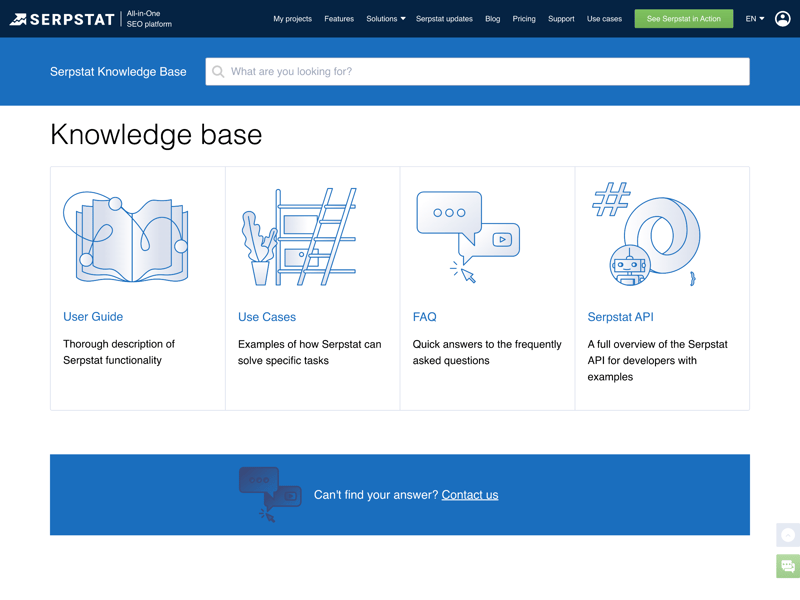Image resolution: width=800 pixels, height=600 pixels.
Task: Open the Use Cases ladder illustration
Action: coord(299,237)
